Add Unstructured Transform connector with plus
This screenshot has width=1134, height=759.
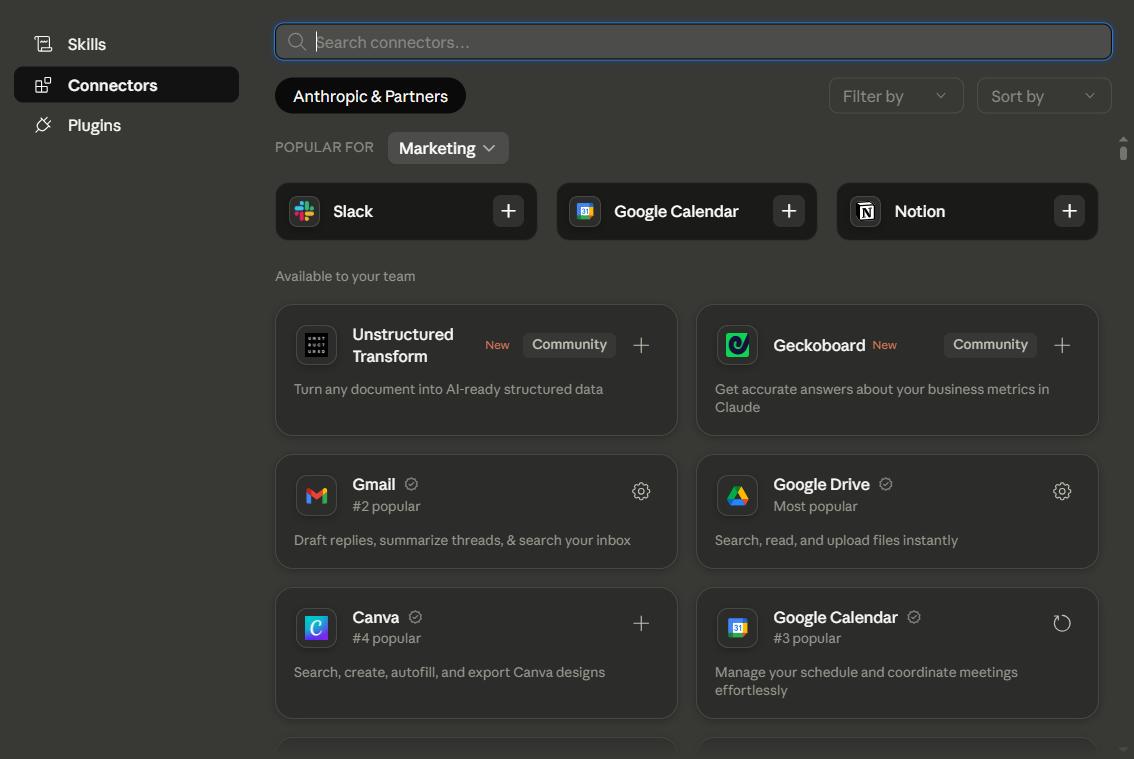(x=641, y=345)
